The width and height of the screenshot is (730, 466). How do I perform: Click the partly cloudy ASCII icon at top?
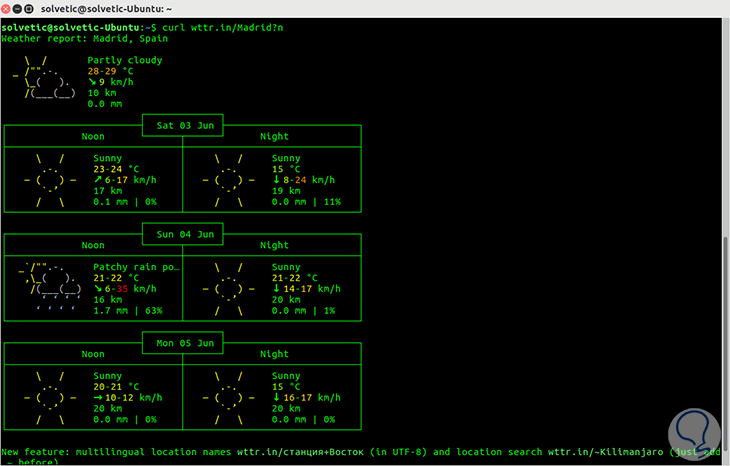pyautogui.click(x=44, y=77)
